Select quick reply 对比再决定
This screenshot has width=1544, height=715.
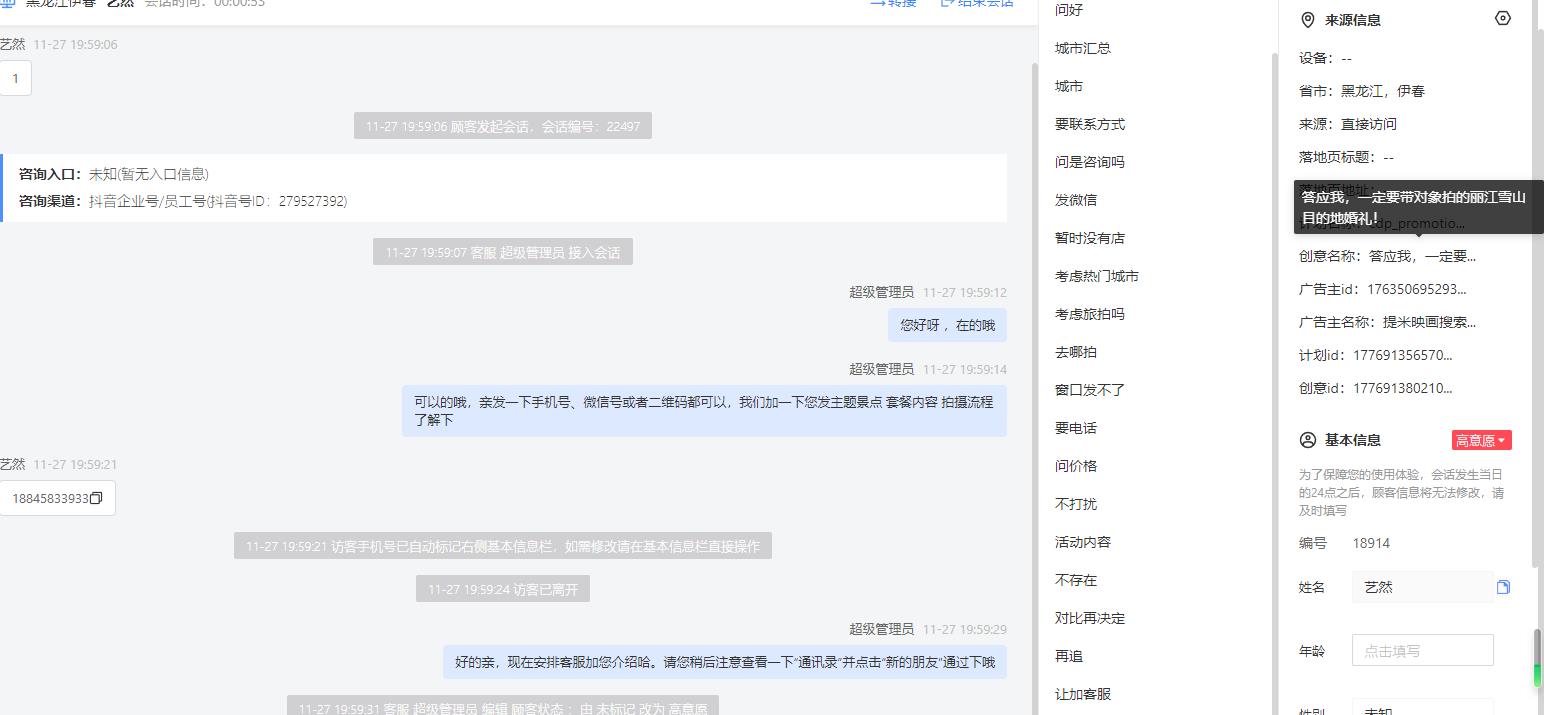pos(1090,618)
